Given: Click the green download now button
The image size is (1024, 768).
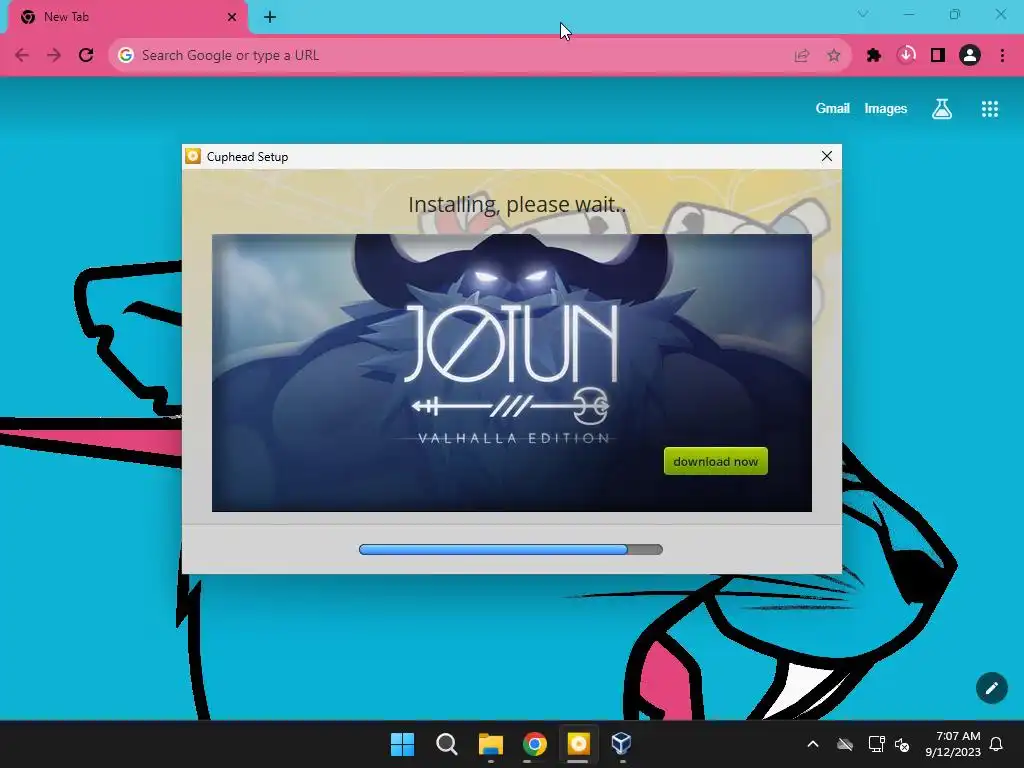Looking at the screenshot, I should tap(716, 461).
